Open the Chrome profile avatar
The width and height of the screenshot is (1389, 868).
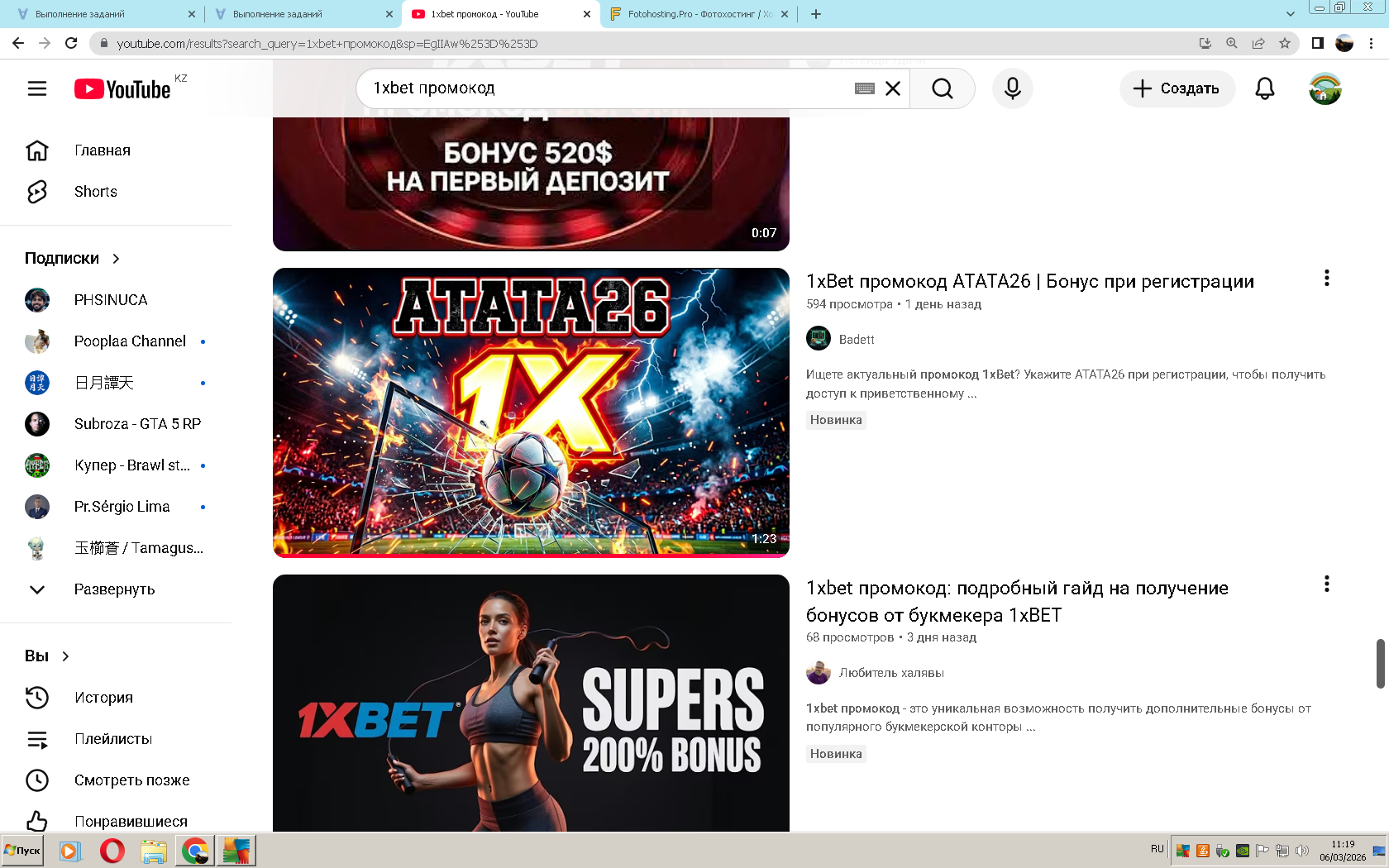1344,43
